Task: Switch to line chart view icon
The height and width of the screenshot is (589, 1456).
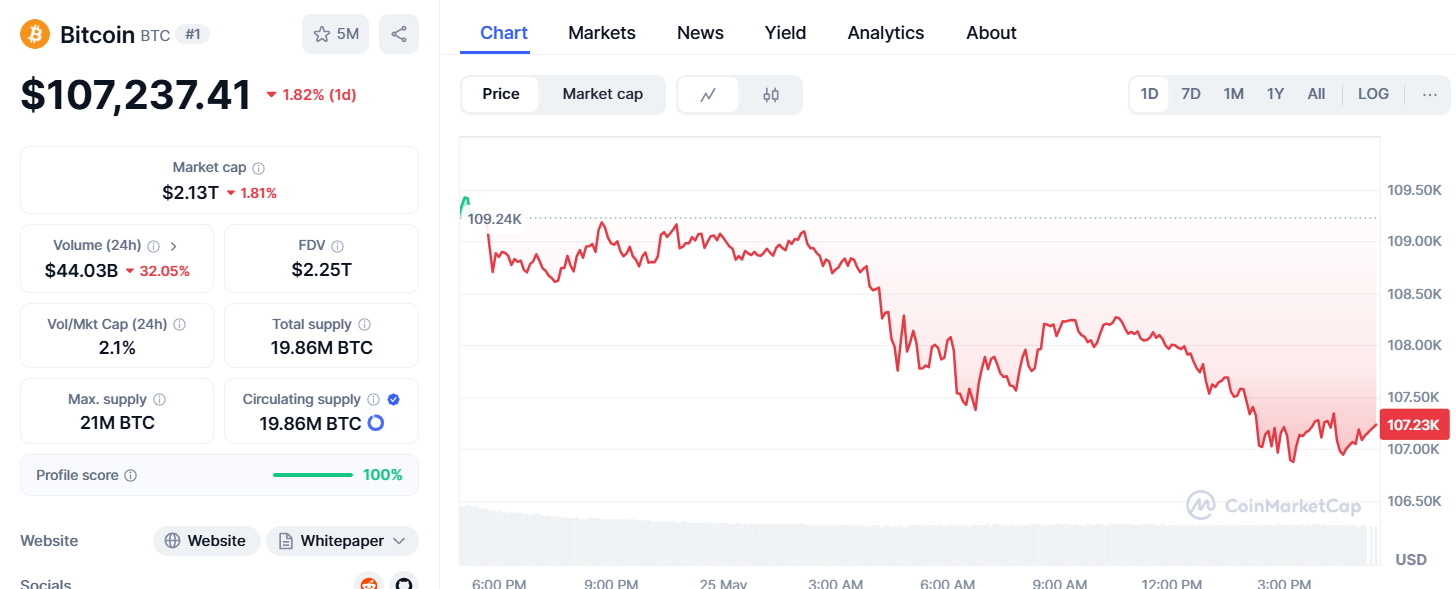Action: click(708, 95)
